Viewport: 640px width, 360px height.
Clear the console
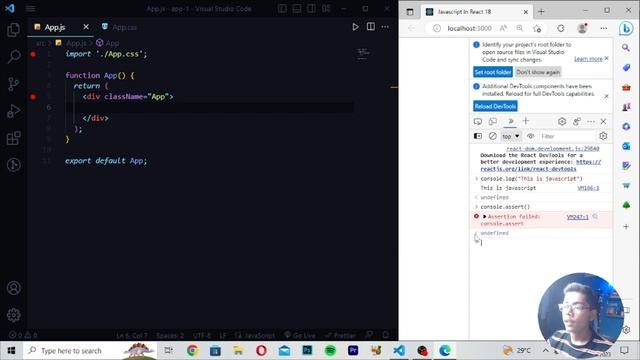coord(493,136)
